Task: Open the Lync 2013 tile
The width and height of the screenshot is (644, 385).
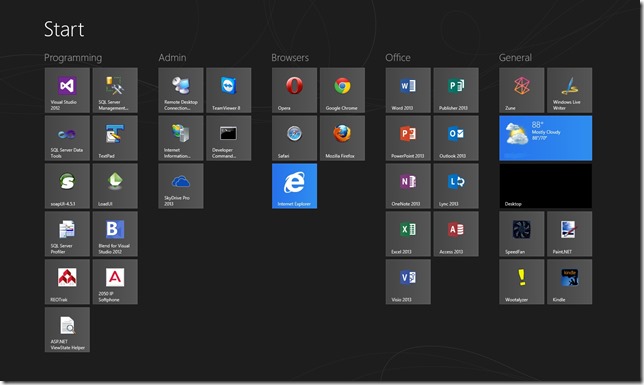Action: pos(456,186)
